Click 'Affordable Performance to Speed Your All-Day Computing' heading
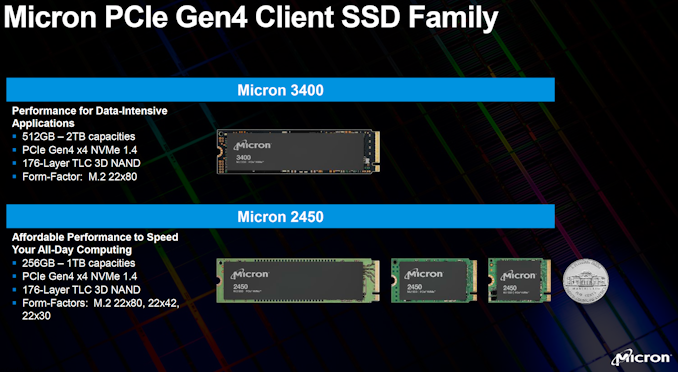678x372 pixels. (x=95, y=244)
